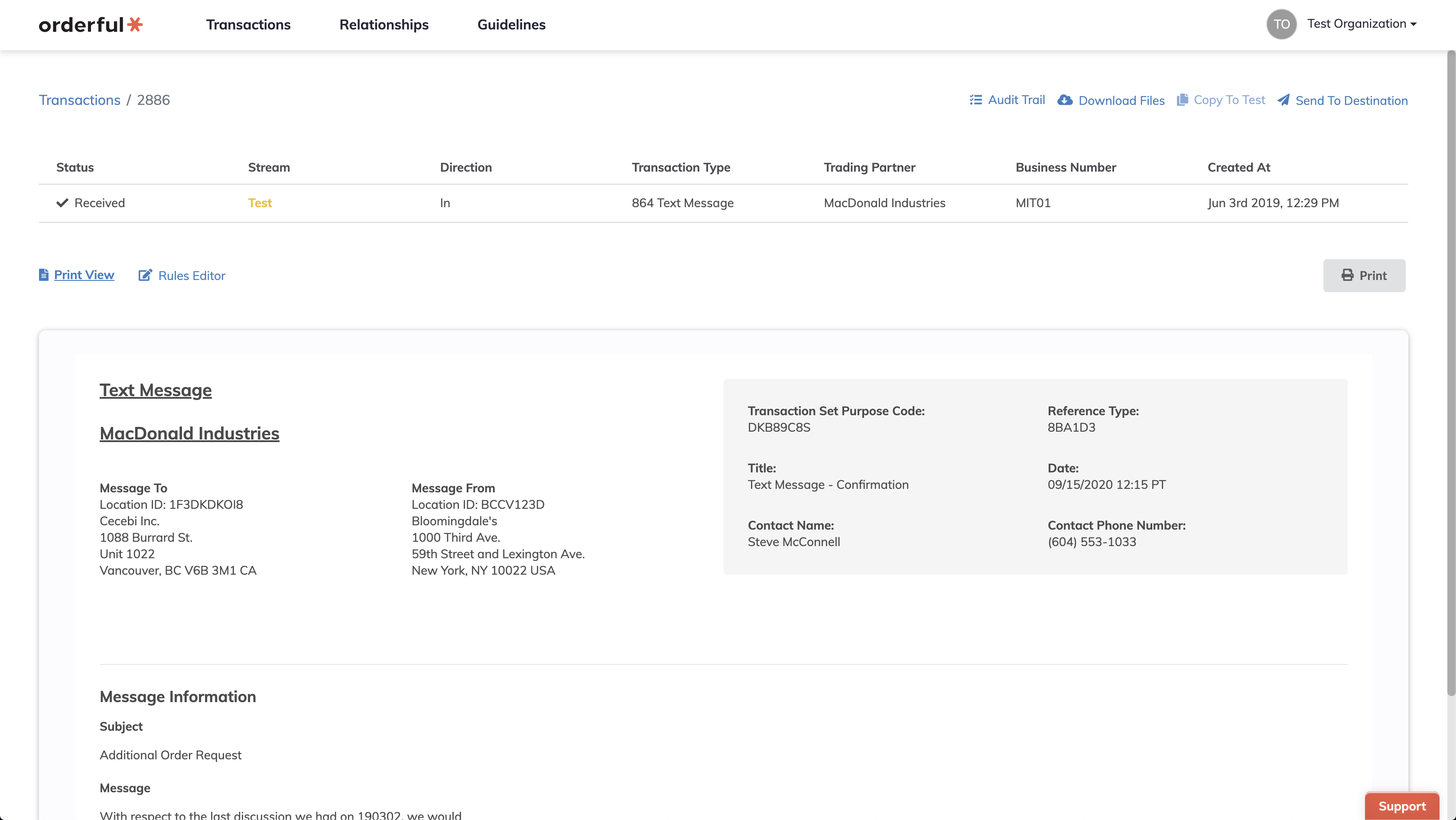Click the New York, NY 10022 USA address line
The image size is (1456, 820).
483,571
